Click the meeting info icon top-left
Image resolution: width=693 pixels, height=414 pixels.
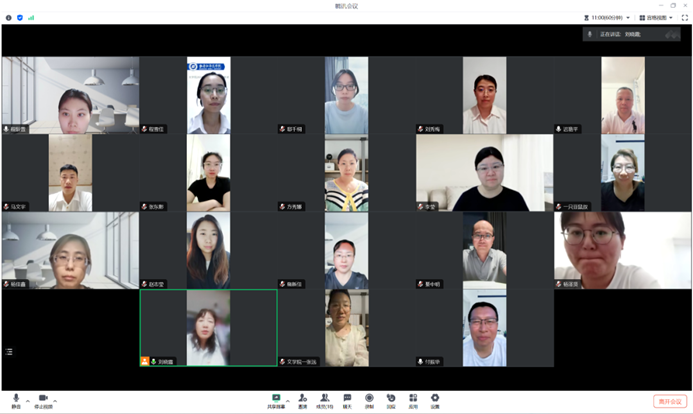point(9,17)
